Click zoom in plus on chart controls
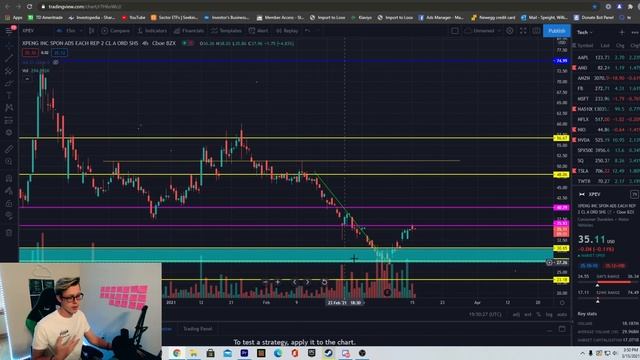This screenshot has width=640, height=360. click(278, 282)
